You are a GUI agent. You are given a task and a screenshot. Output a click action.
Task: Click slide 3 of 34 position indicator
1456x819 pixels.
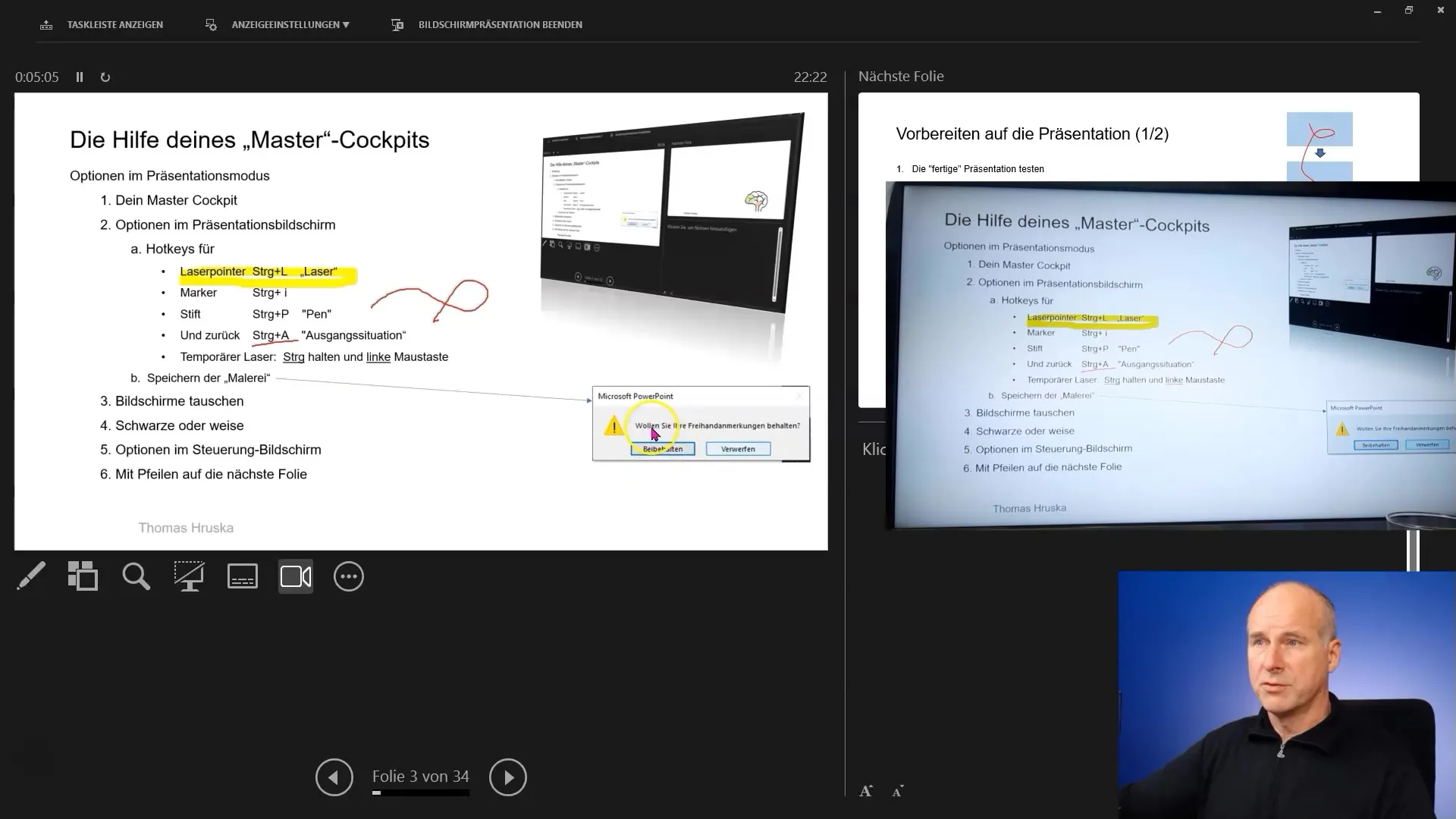pyautogui.click(x=421, y=776)
